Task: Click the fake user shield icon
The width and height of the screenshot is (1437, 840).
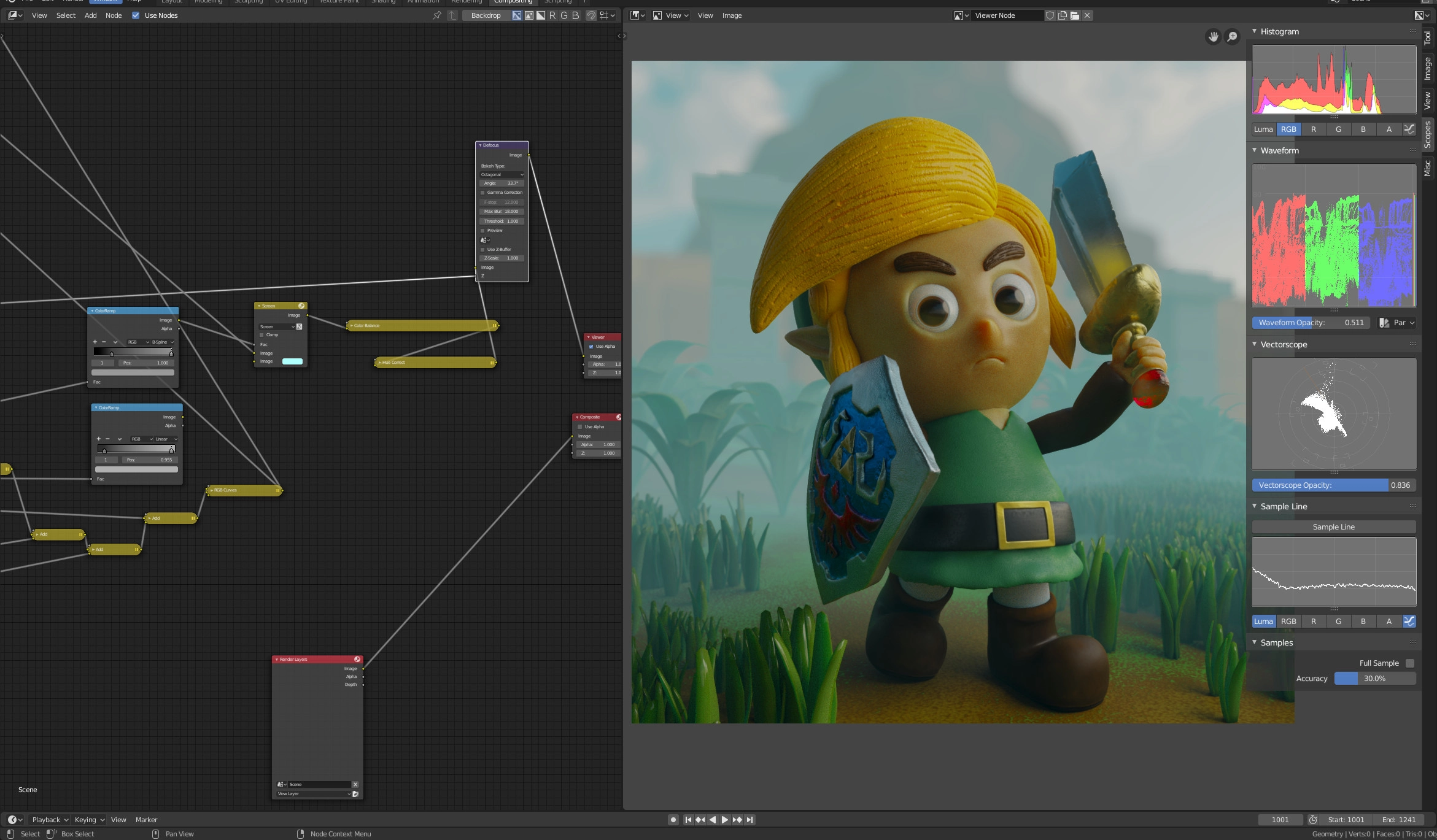Action: click(1050, 15)
